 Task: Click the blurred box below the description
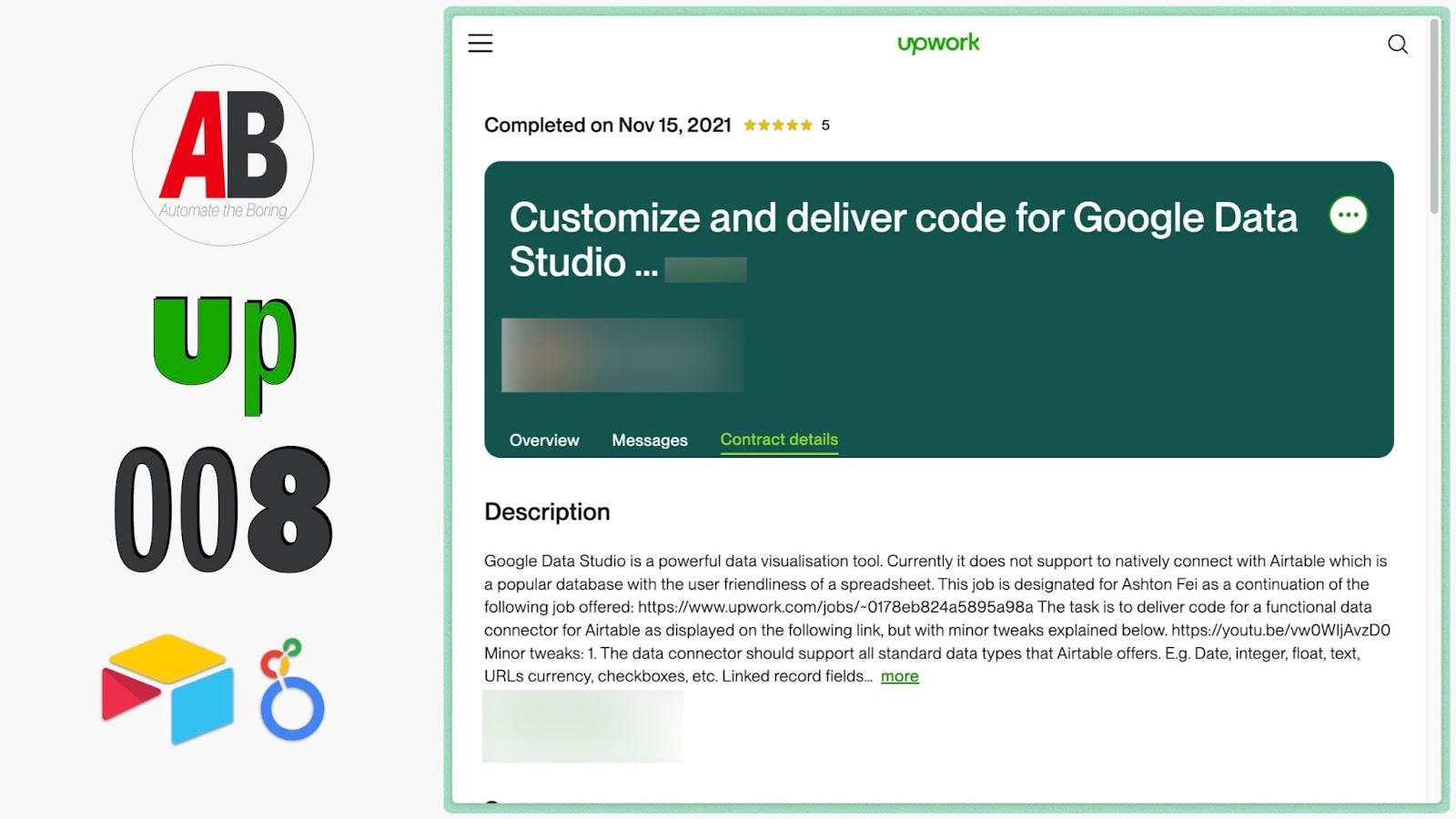pyautogui.click(x=582, y=726)
